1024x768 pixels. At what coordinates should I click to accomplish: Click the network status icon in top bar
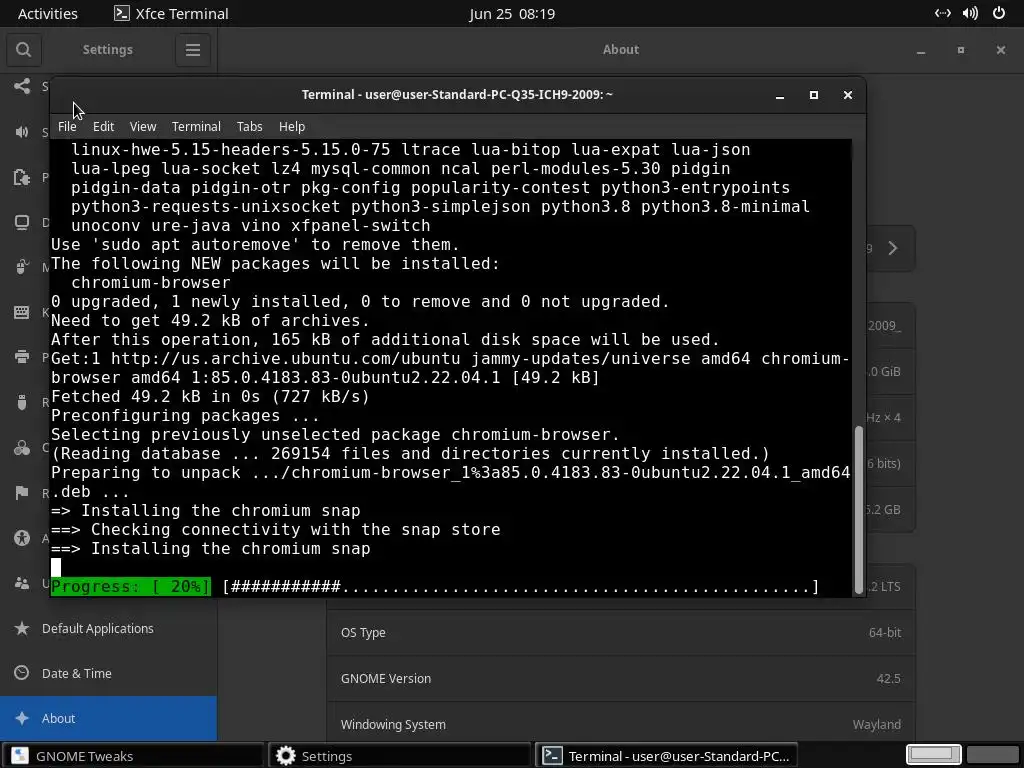coord(942,13)
